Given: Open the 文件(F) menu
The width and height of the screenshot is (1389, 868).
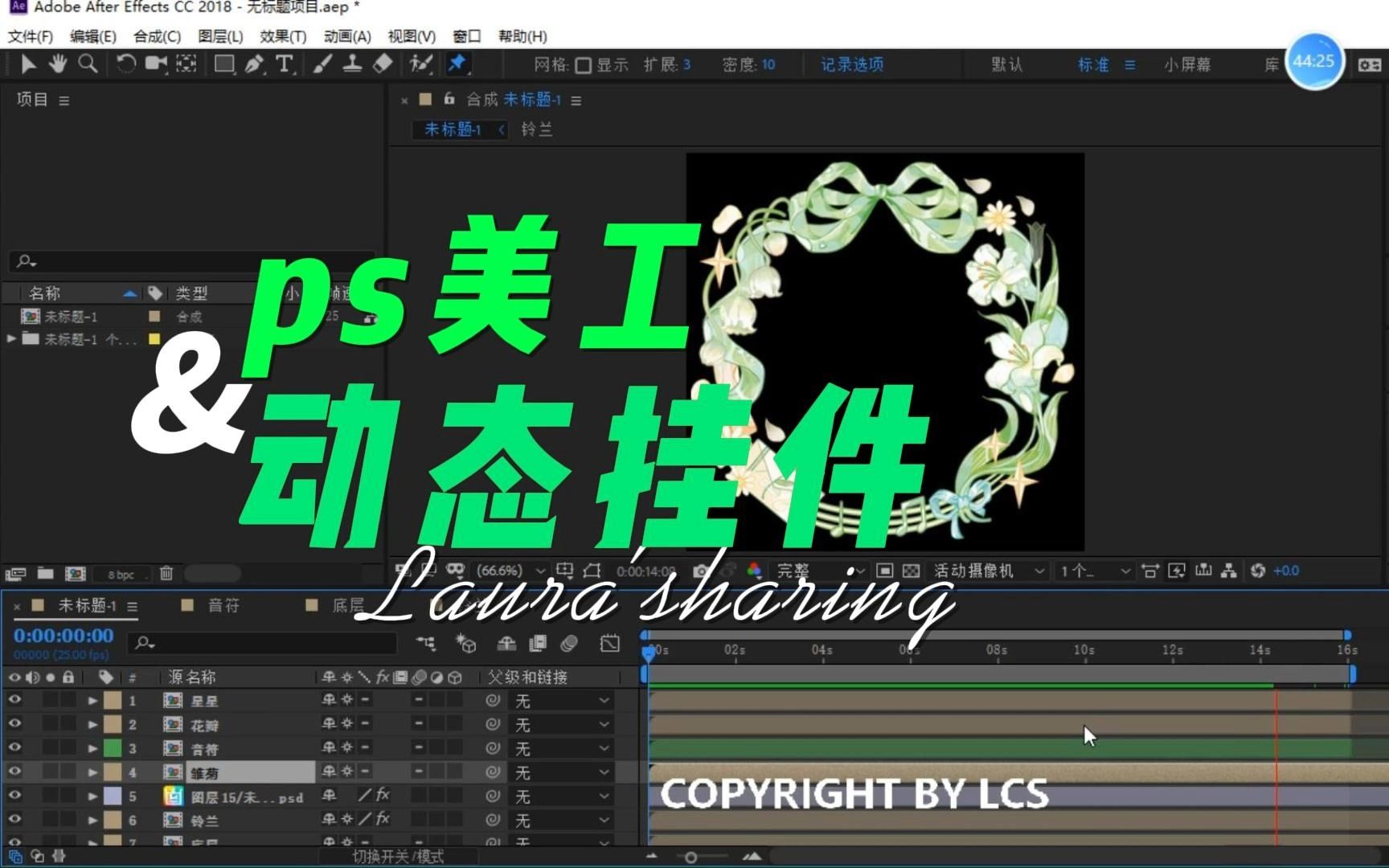Looking at the screenshot, I should [31, 36].
